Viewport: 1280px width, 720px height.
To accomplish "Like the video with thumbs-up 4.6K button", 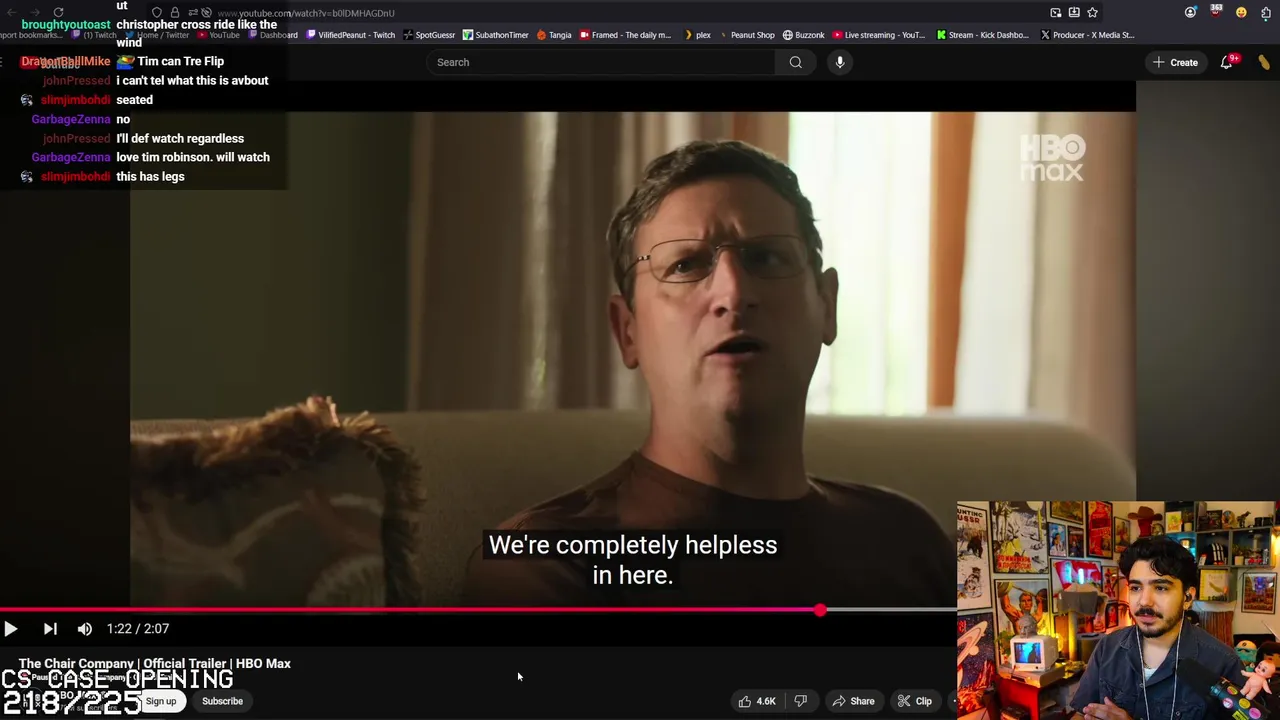I will click(x=757, y=701).
